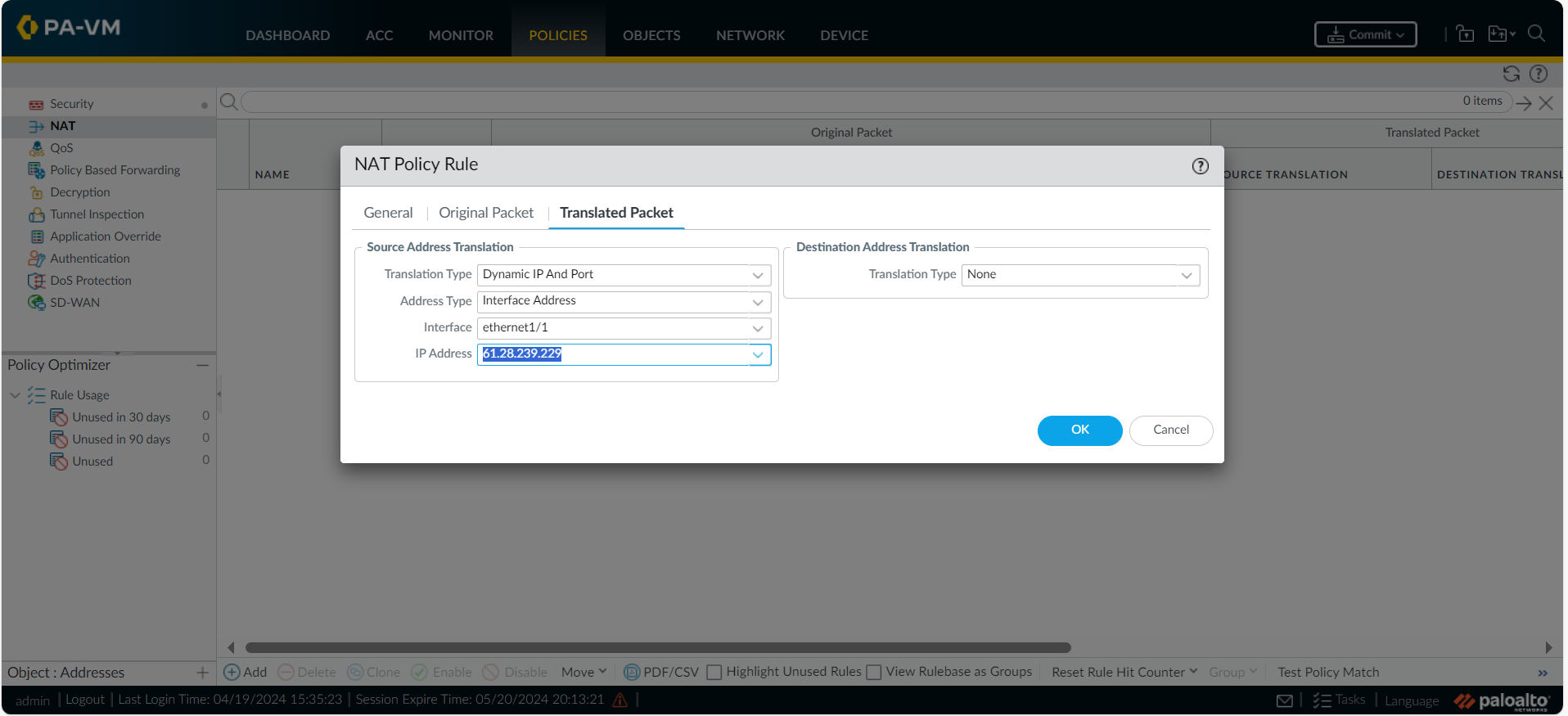This screenshot has width=1568, height=716.
Task: Click the refresh icon in the top right
Action: click(x=1511, y=74)
